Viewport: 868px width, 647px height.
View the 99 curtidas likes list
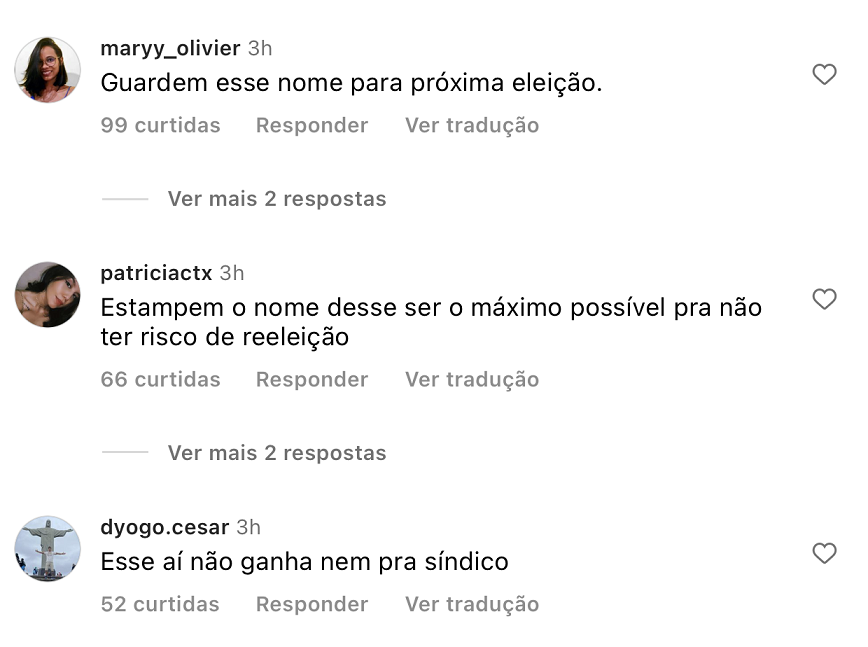pyautogui.click(x=161, y=125)
